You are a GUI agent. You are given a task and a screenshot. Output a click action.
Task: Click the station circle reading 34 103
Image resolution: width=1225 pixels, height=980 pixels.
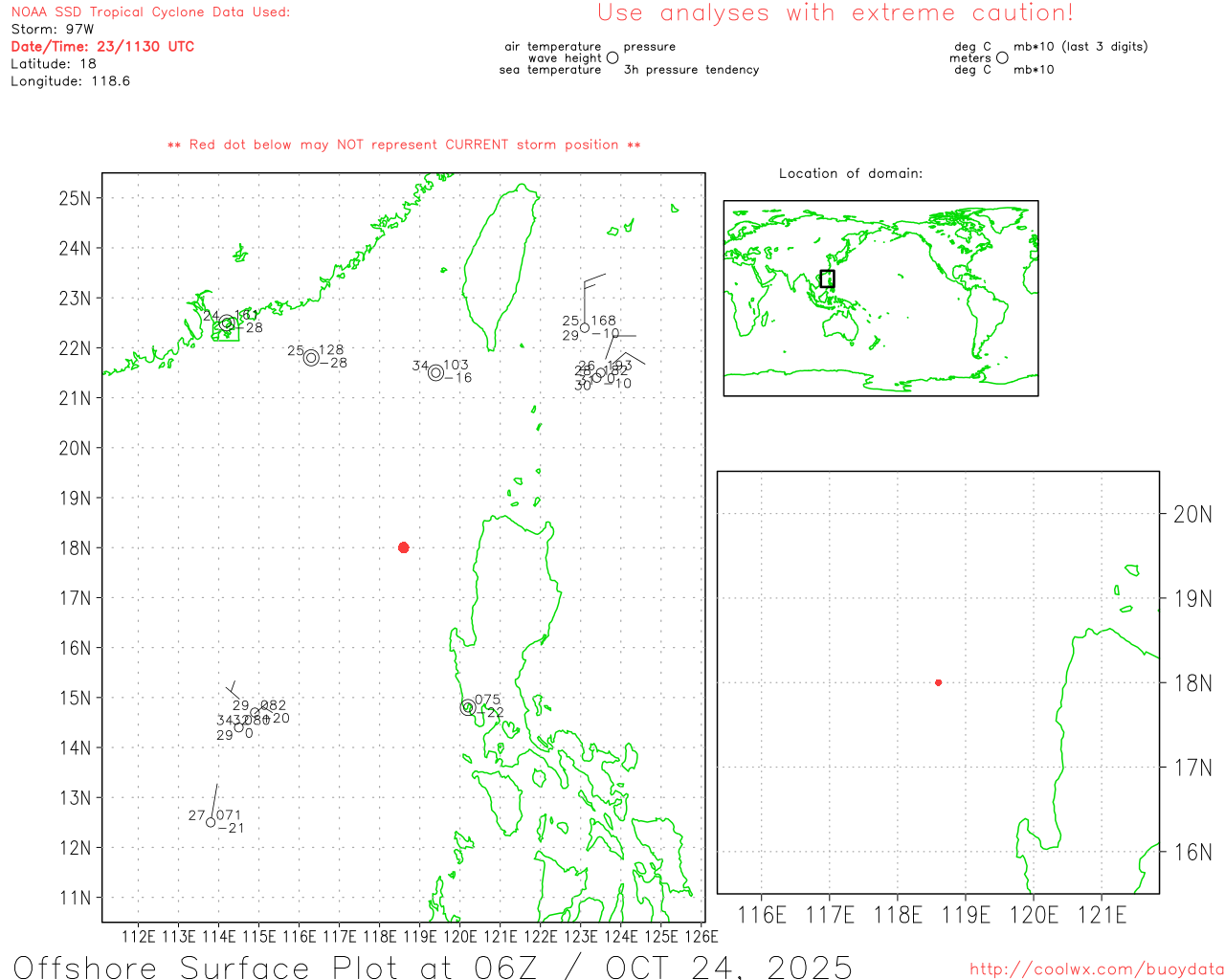pyautogui.click(x=435, y=372)
